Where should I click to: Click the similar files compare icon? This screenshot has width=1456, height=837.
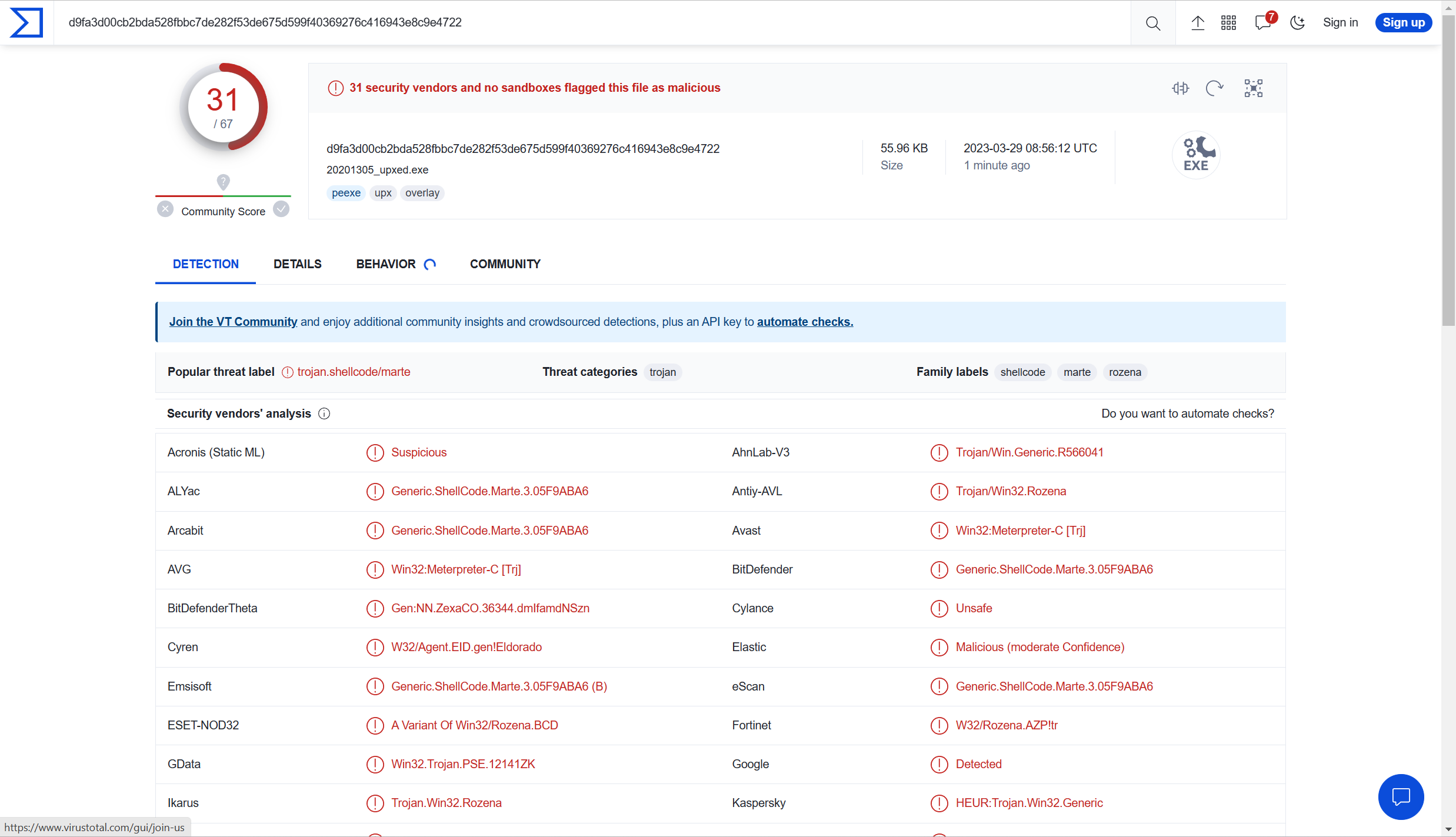pos(1180,88)
